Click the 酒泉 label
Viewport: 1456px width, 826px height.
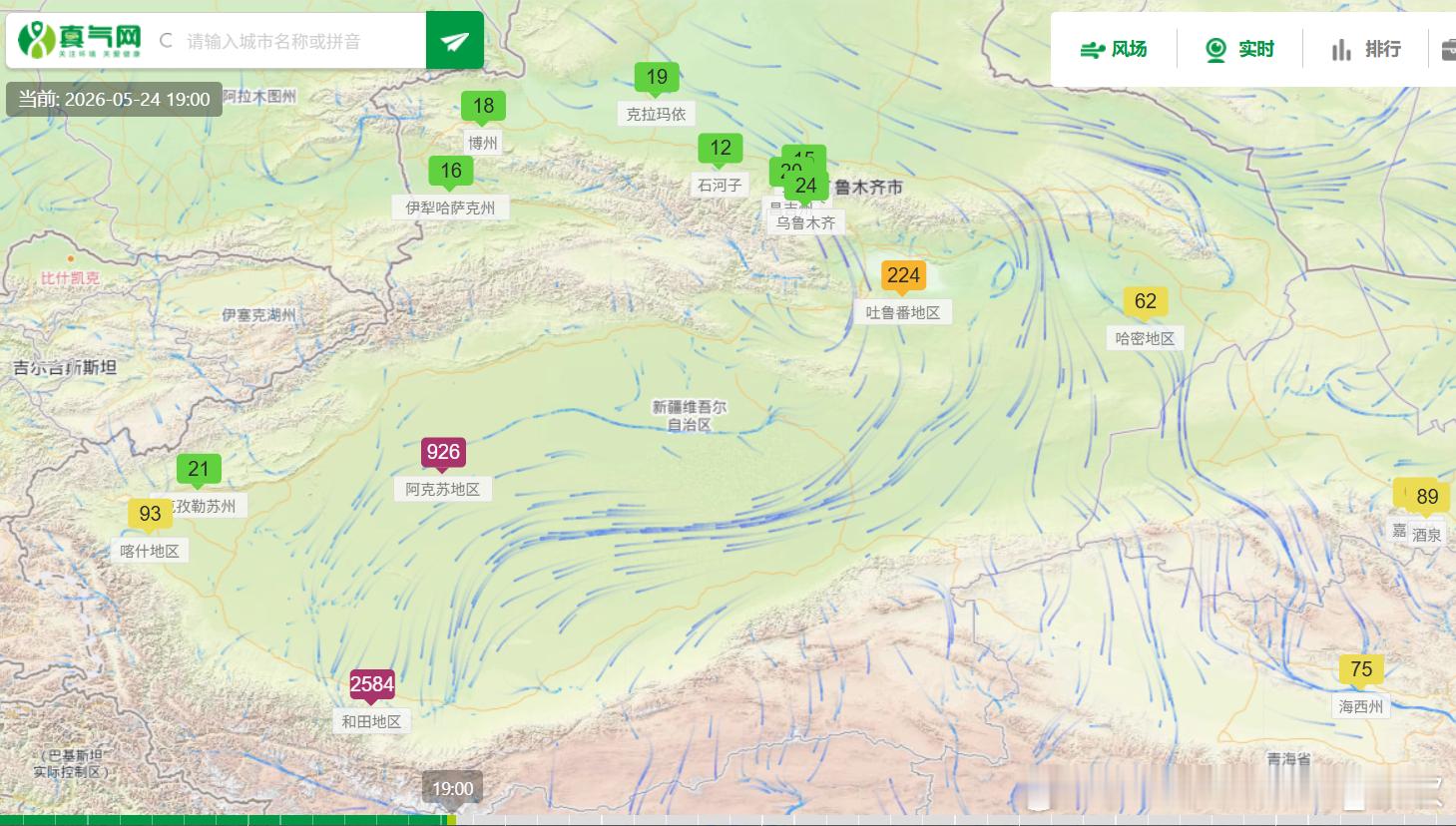click(x=1427, y=535)
